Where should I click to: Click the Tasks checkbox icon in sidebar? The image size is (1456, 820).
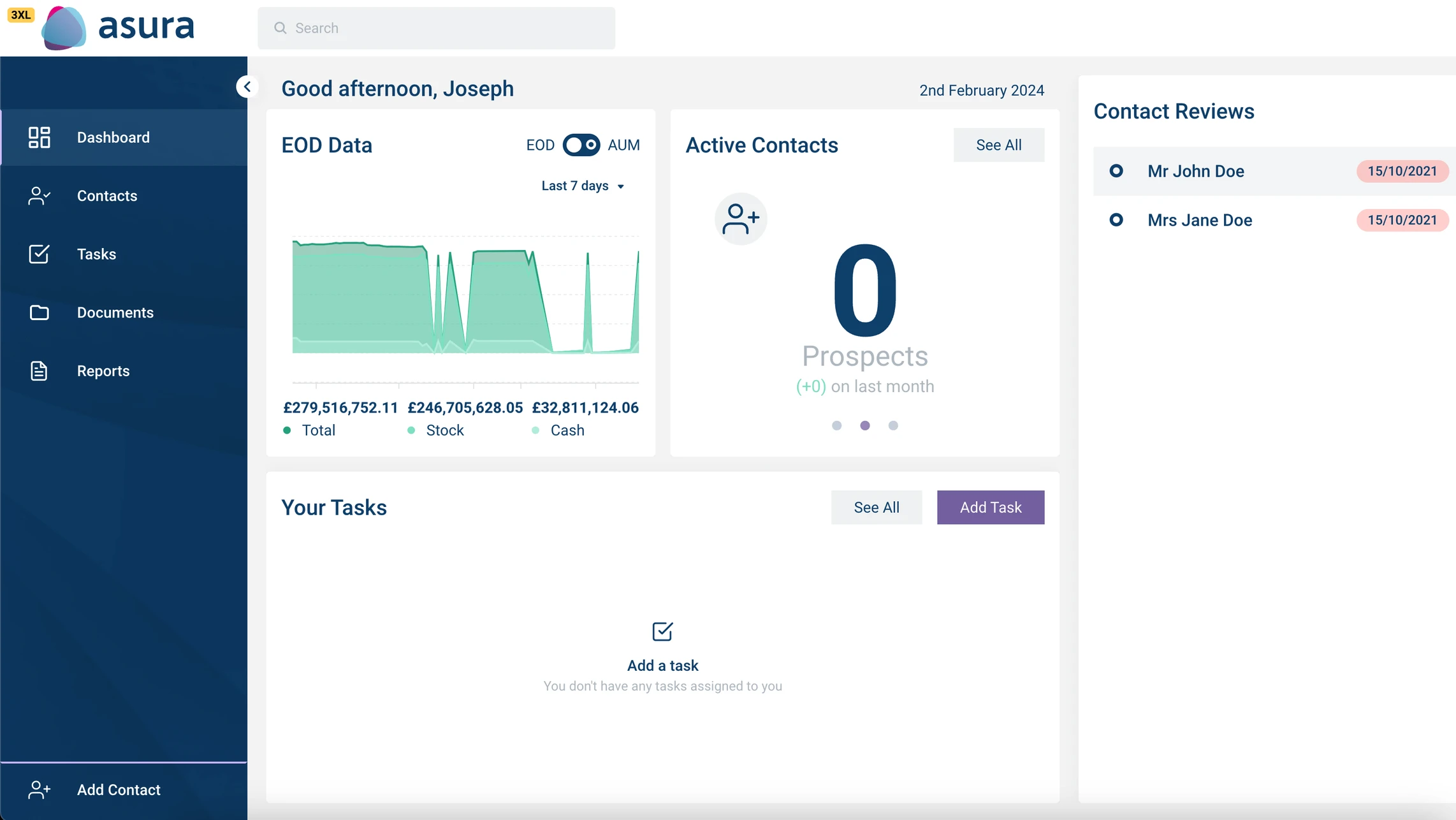[x=39, y=254]
